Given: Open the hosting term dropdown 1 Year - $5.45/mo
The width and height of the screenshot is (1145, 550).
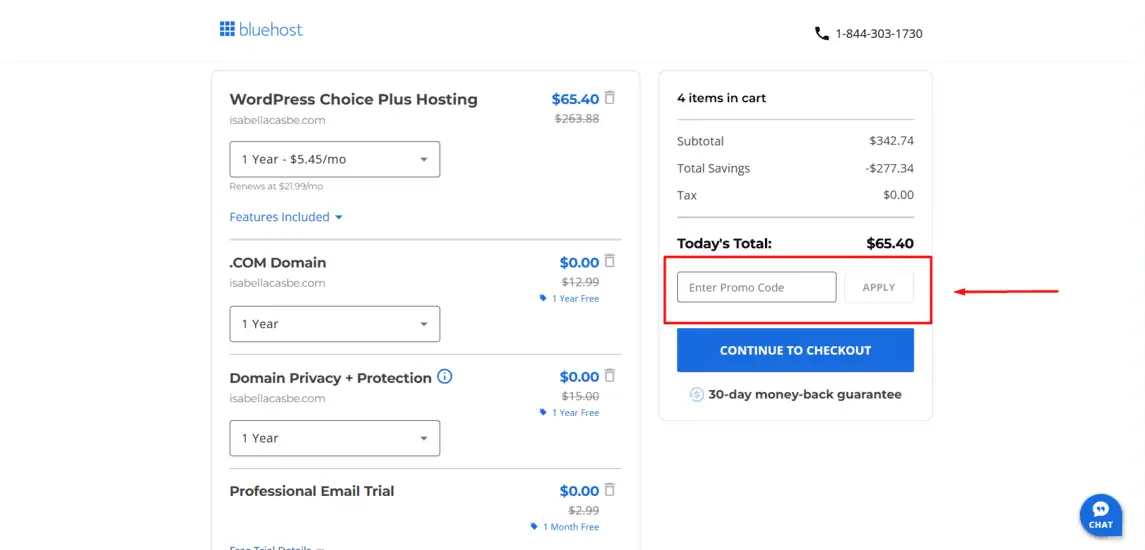Looking at the screenshot, I should 334,159.
